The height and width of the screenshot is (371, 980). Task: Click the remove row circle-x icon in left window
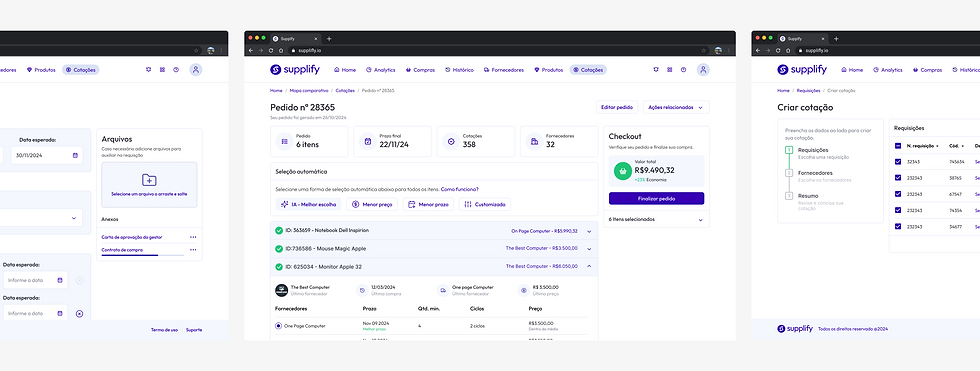click(x=79, y=314)
